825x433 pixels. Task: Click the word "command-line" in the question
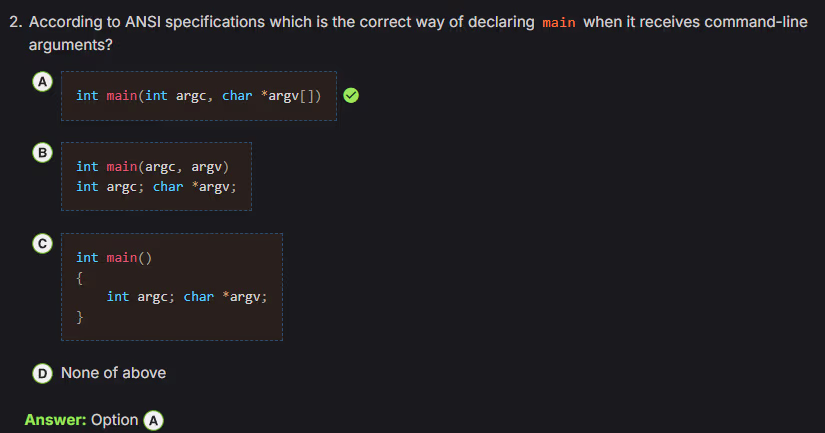coord(755,22)
